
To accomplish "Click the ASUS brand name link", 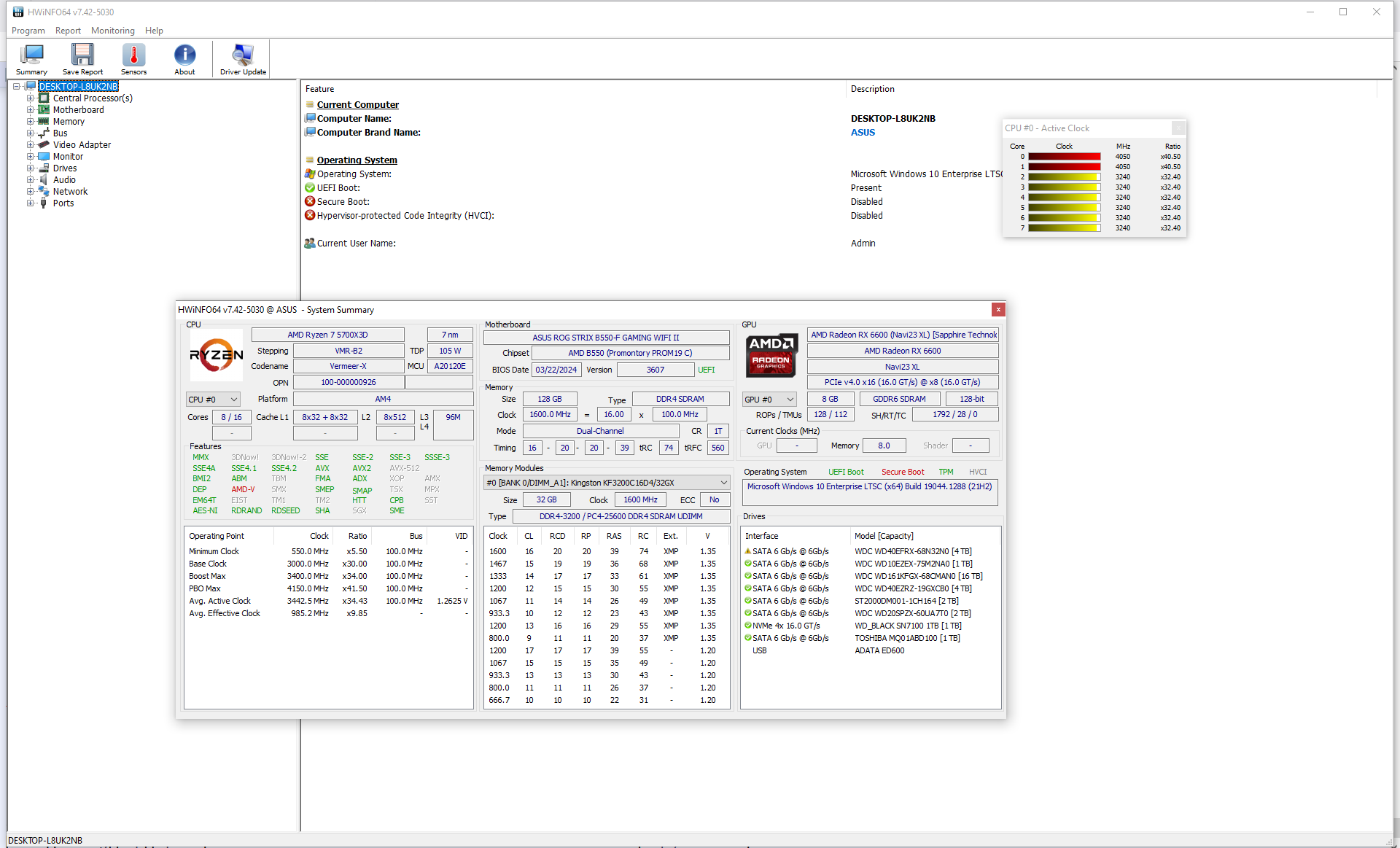I will (863, 133).
